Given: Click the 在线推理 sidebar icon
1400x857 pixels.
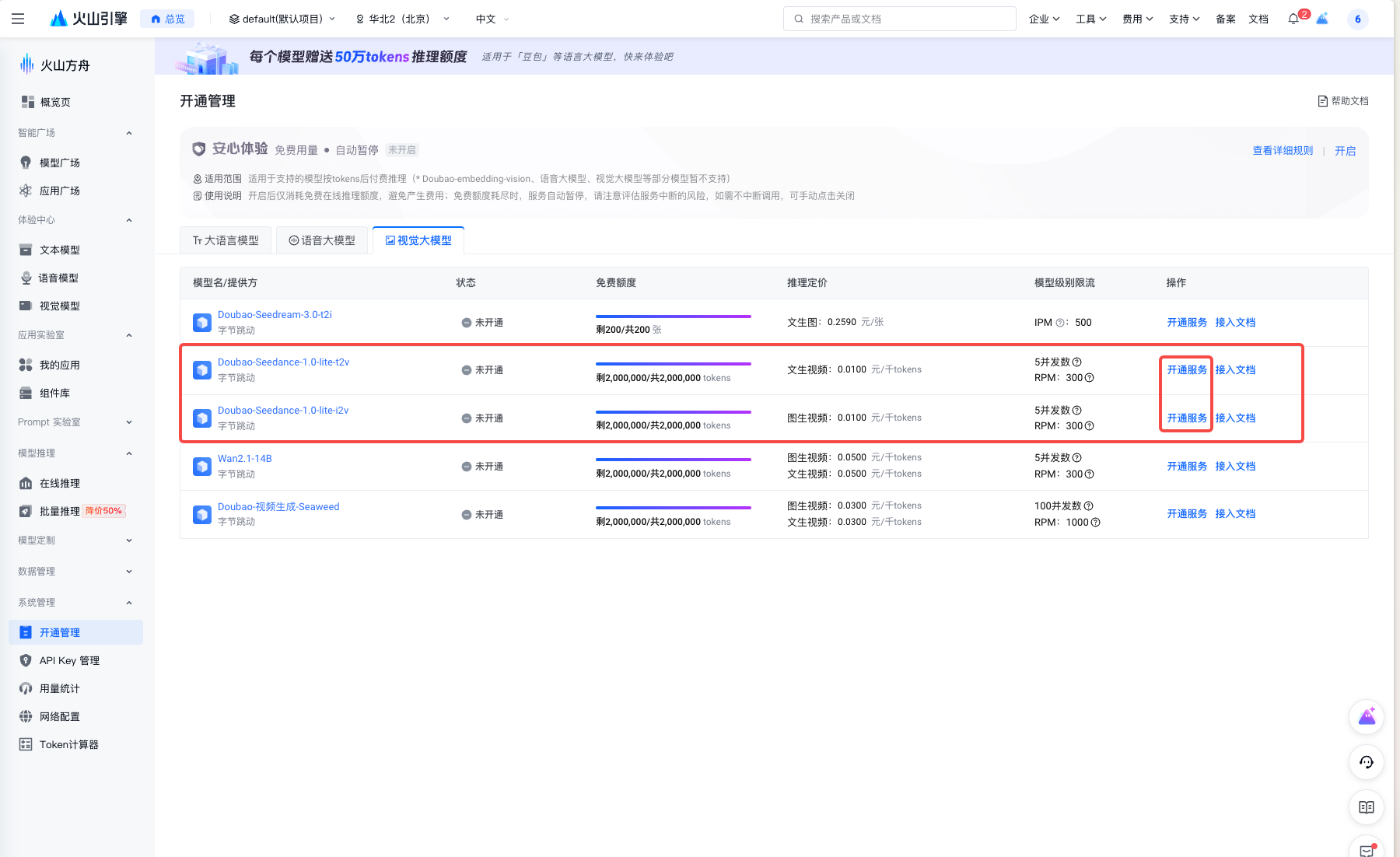Looking at the screenshot, I should [x=26, y=483].
